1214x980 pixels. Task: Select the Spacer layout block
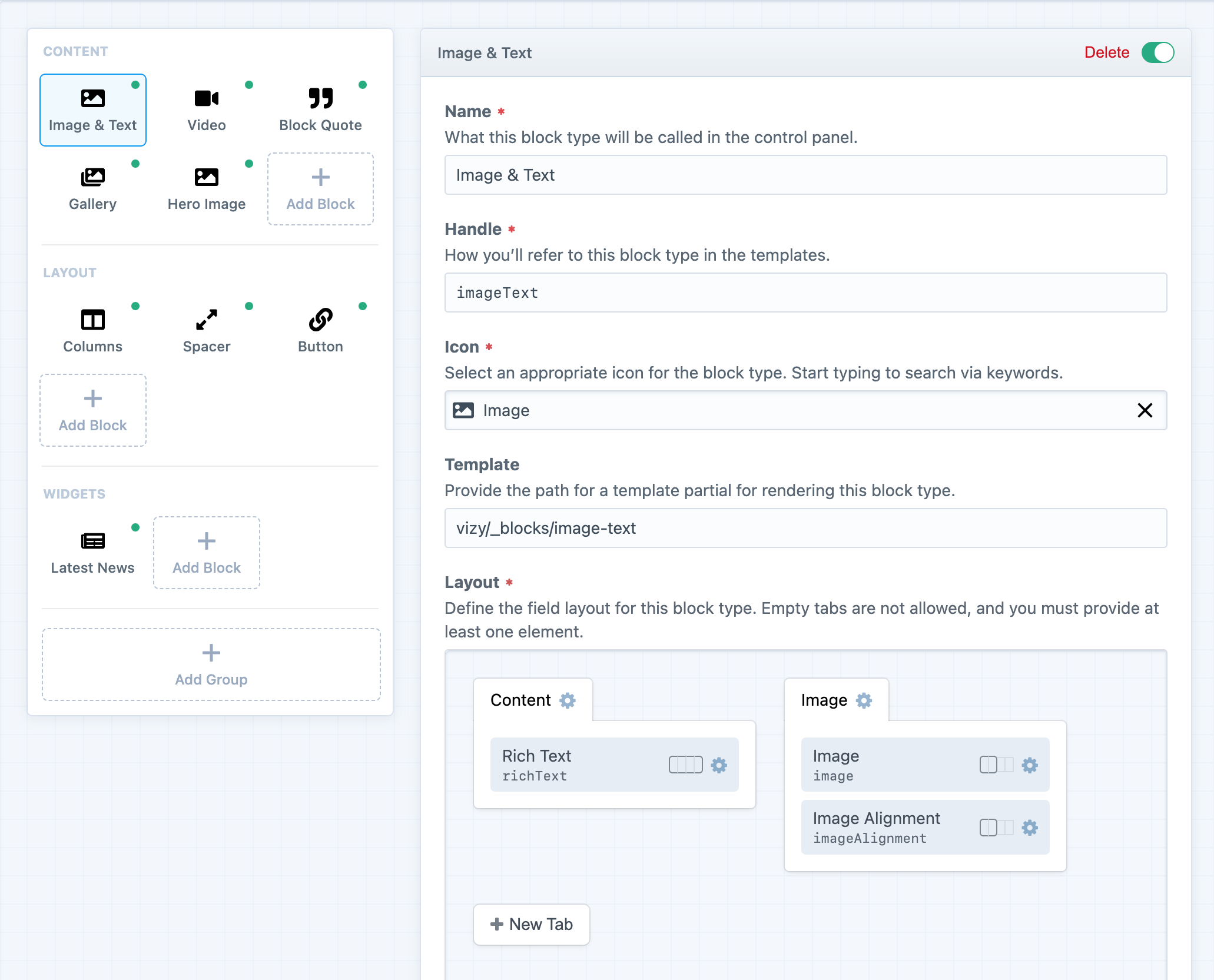point(207,331)
